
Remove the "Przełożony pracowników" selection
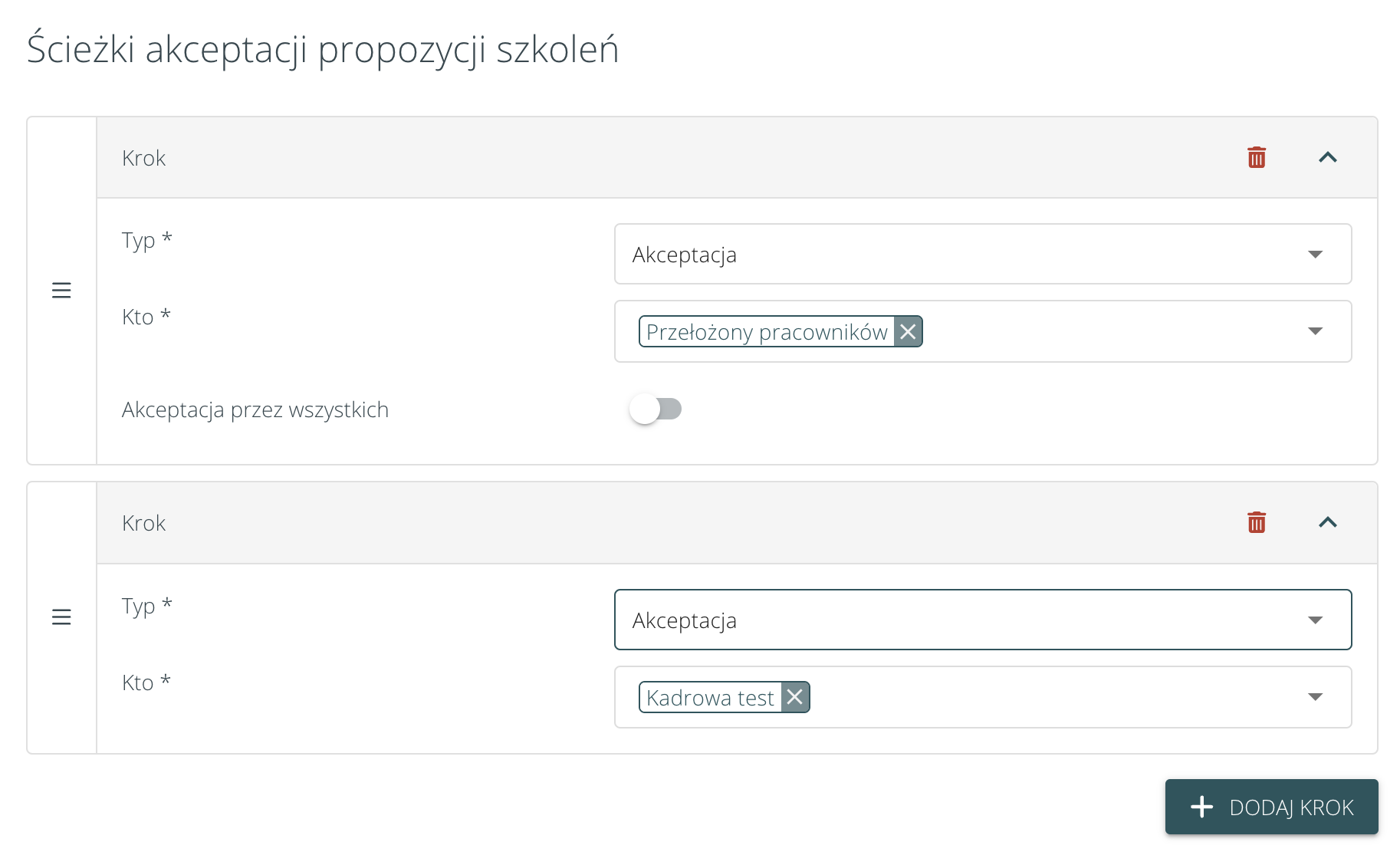point(908,331)
